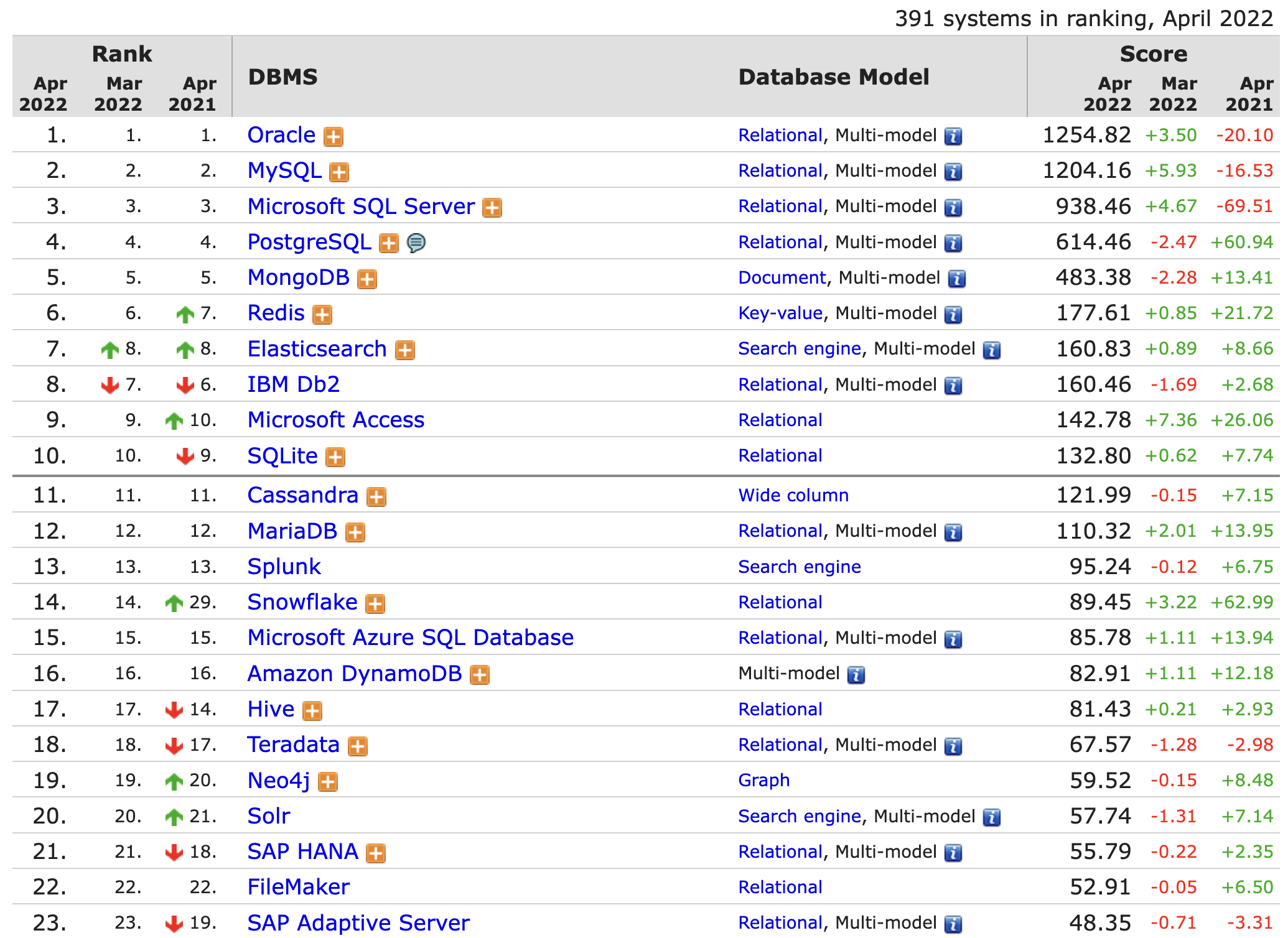
Task: Open the plus icon beside Amazon DynamoDB
Action: pyautogui.click(x=480, y=675)
